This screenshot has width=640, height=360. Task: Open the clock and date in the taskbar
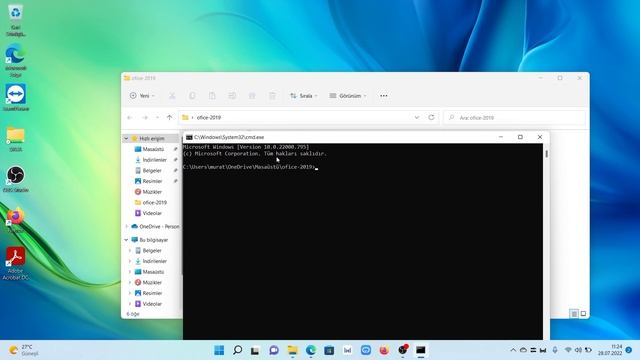(610, 350)
